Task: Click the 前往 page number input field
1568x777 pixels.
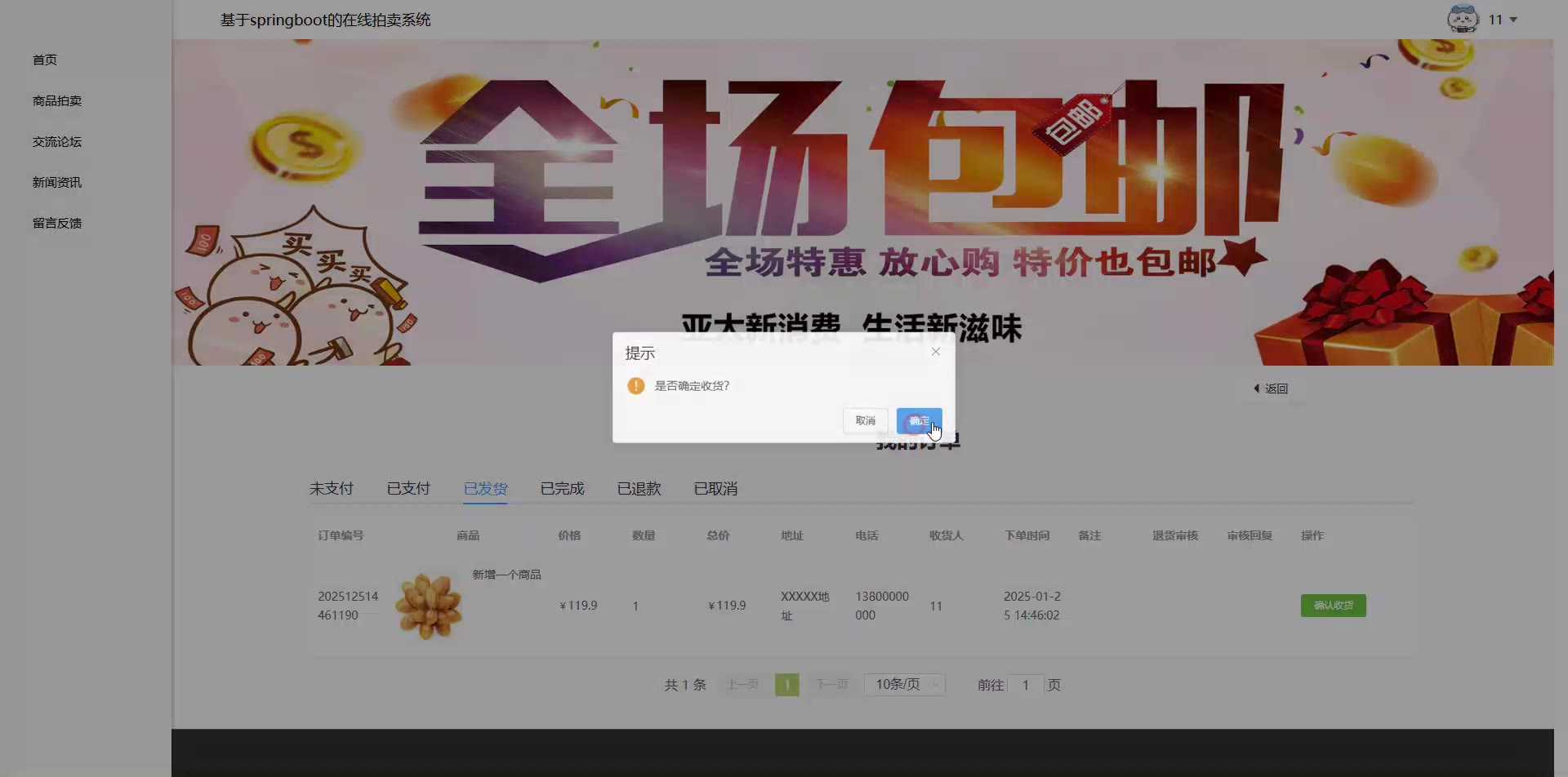Action: coord(1026,686)
